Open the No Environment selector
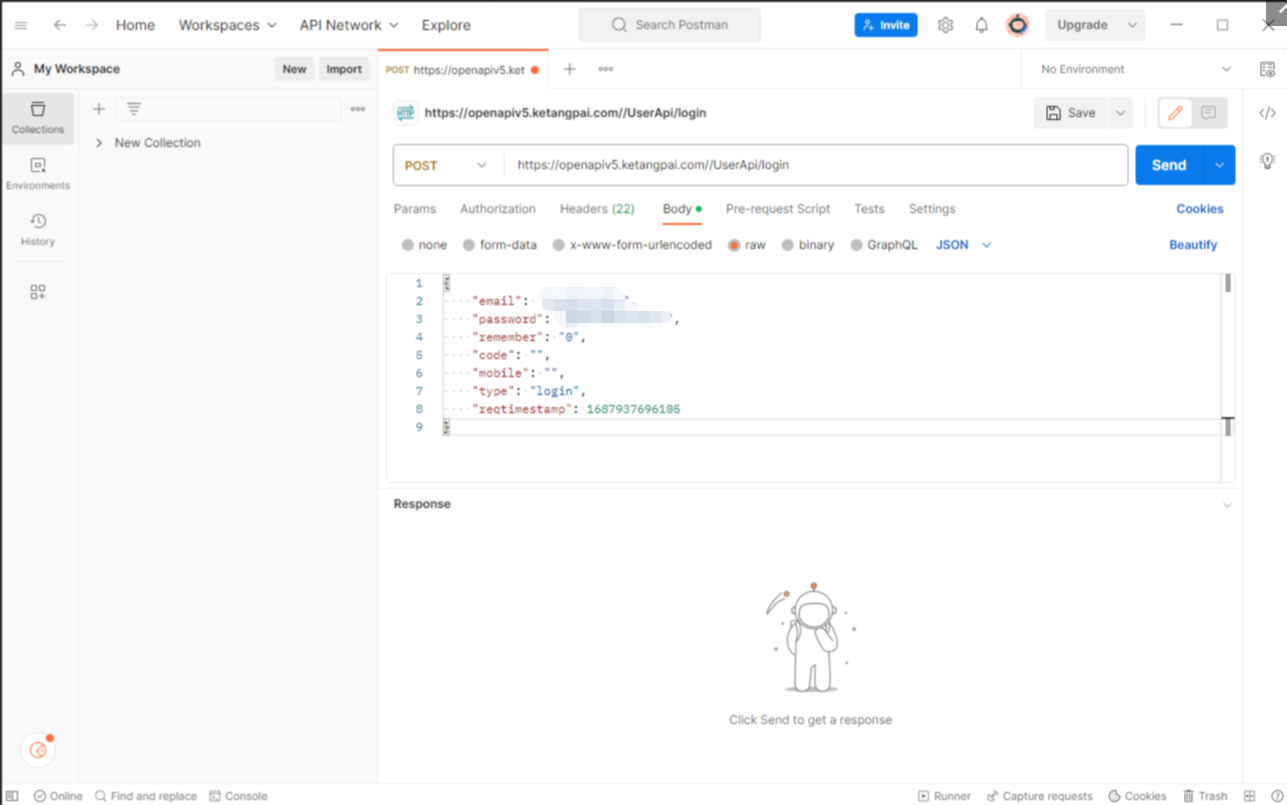Screen dimensions: 1287x805 point(1136,69)
